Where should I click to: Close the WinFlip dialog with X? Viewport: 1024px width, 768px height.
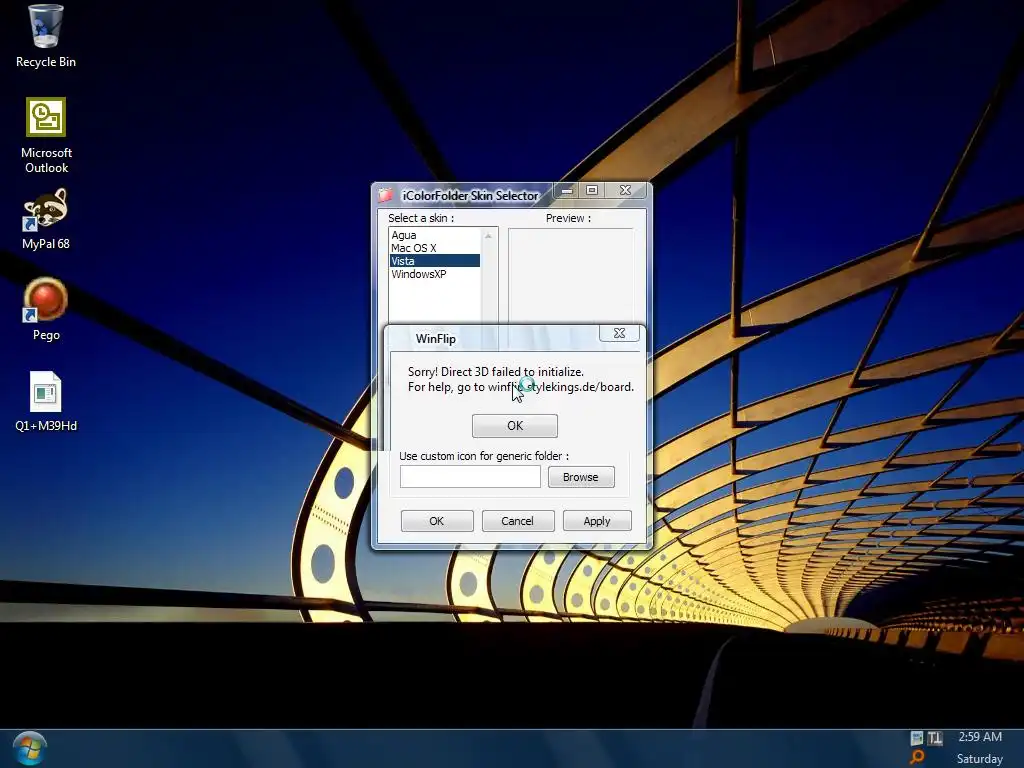(x=619, y=333)
